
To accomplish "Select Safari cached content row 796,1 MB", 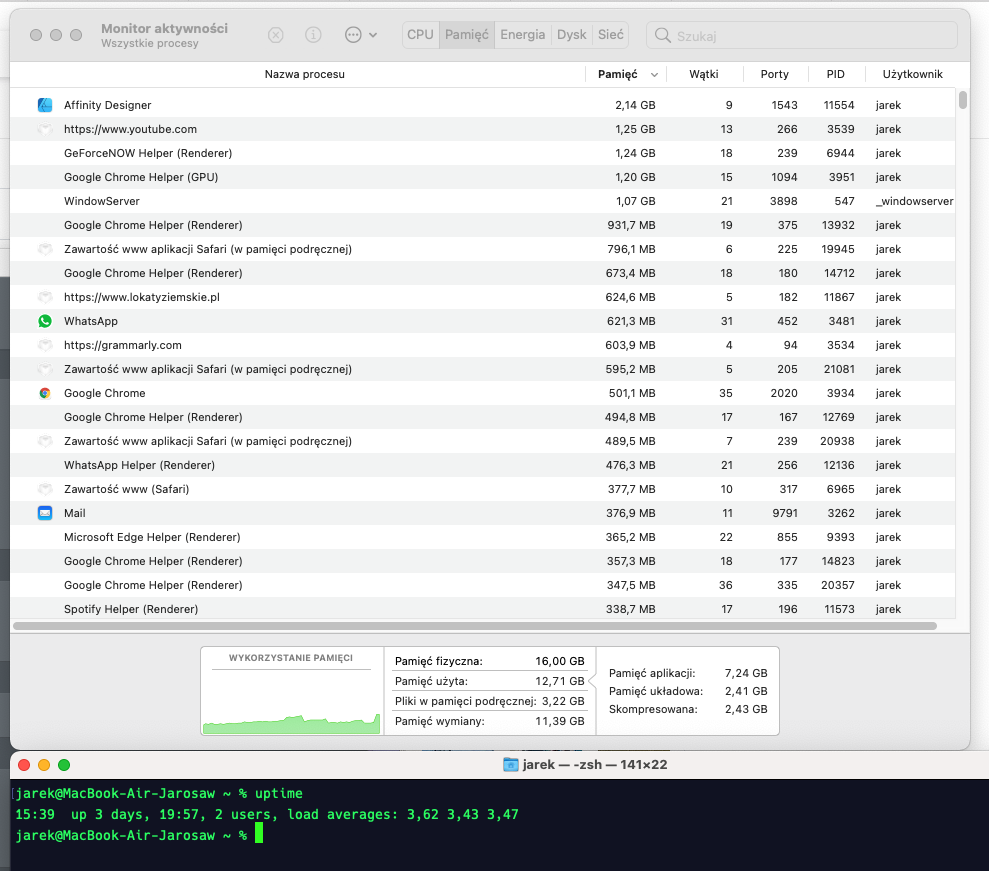I will (x=483, y=249).
